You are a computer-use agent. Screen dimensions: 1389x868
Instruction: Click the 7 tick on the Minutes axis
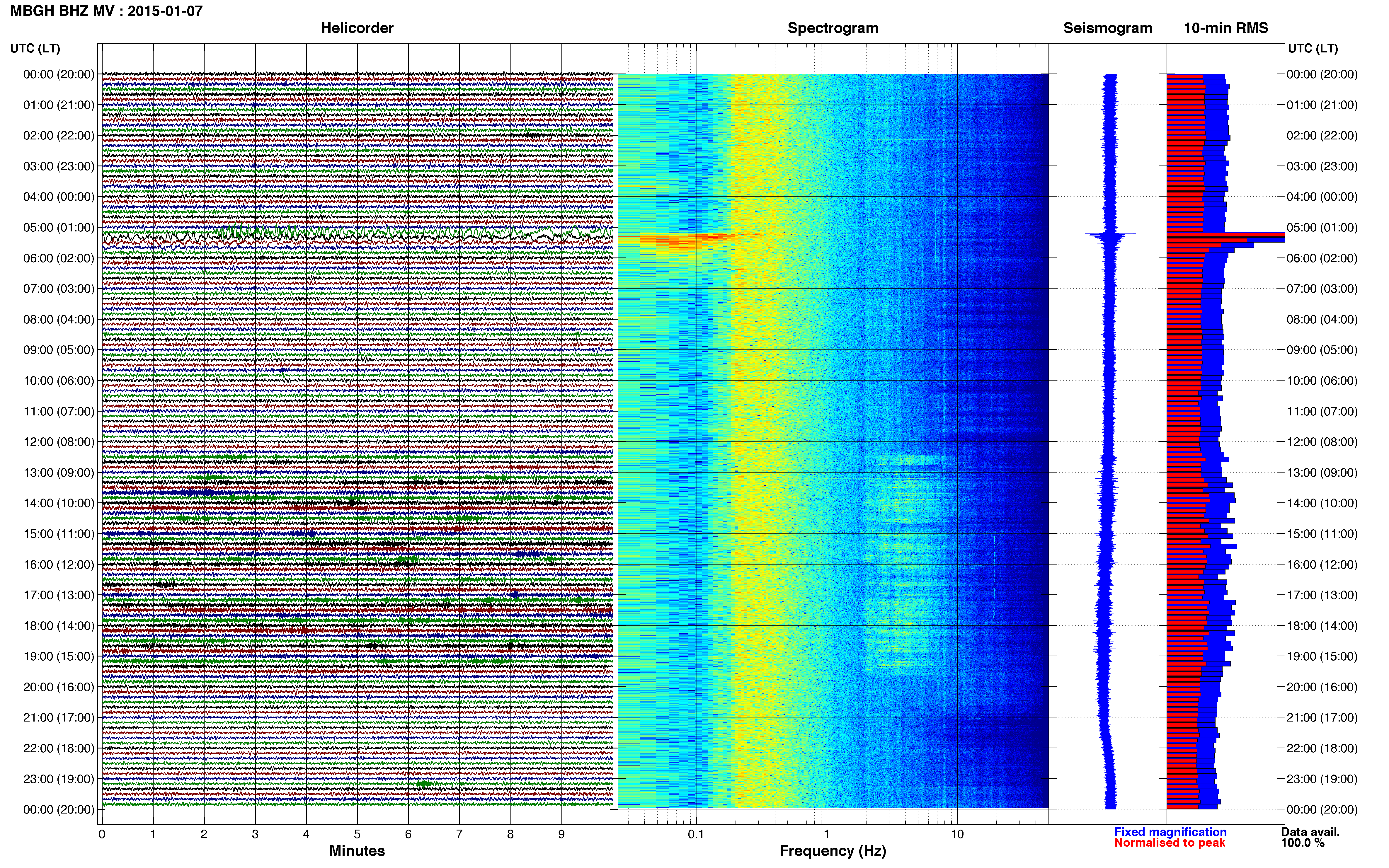pos(459,835)
